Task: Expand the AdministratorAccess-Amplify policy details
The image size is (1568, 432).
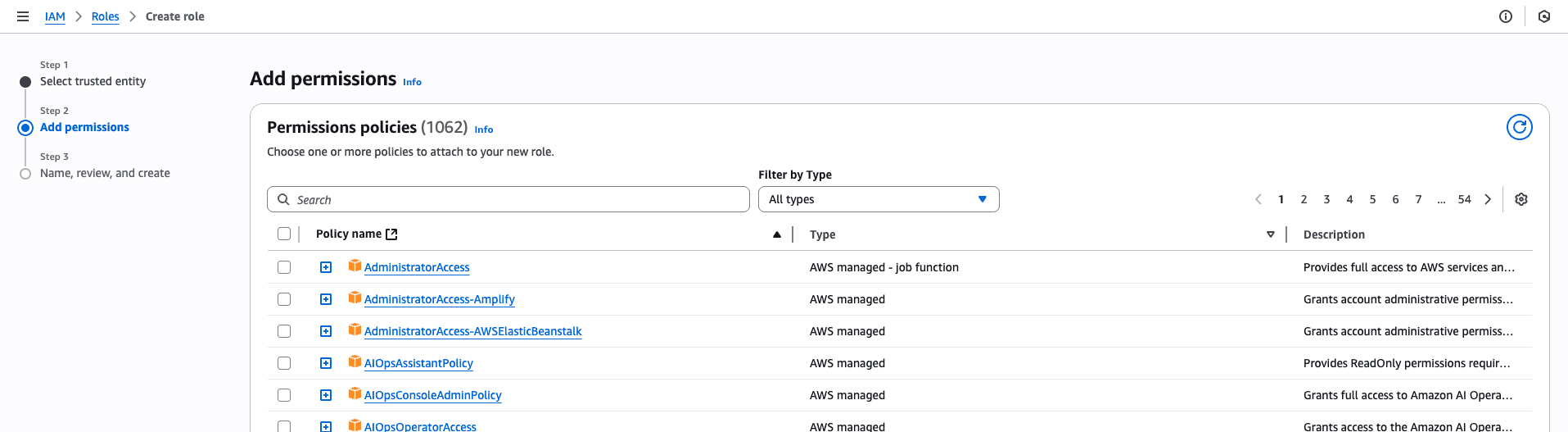Action: (x=326, y=299)
